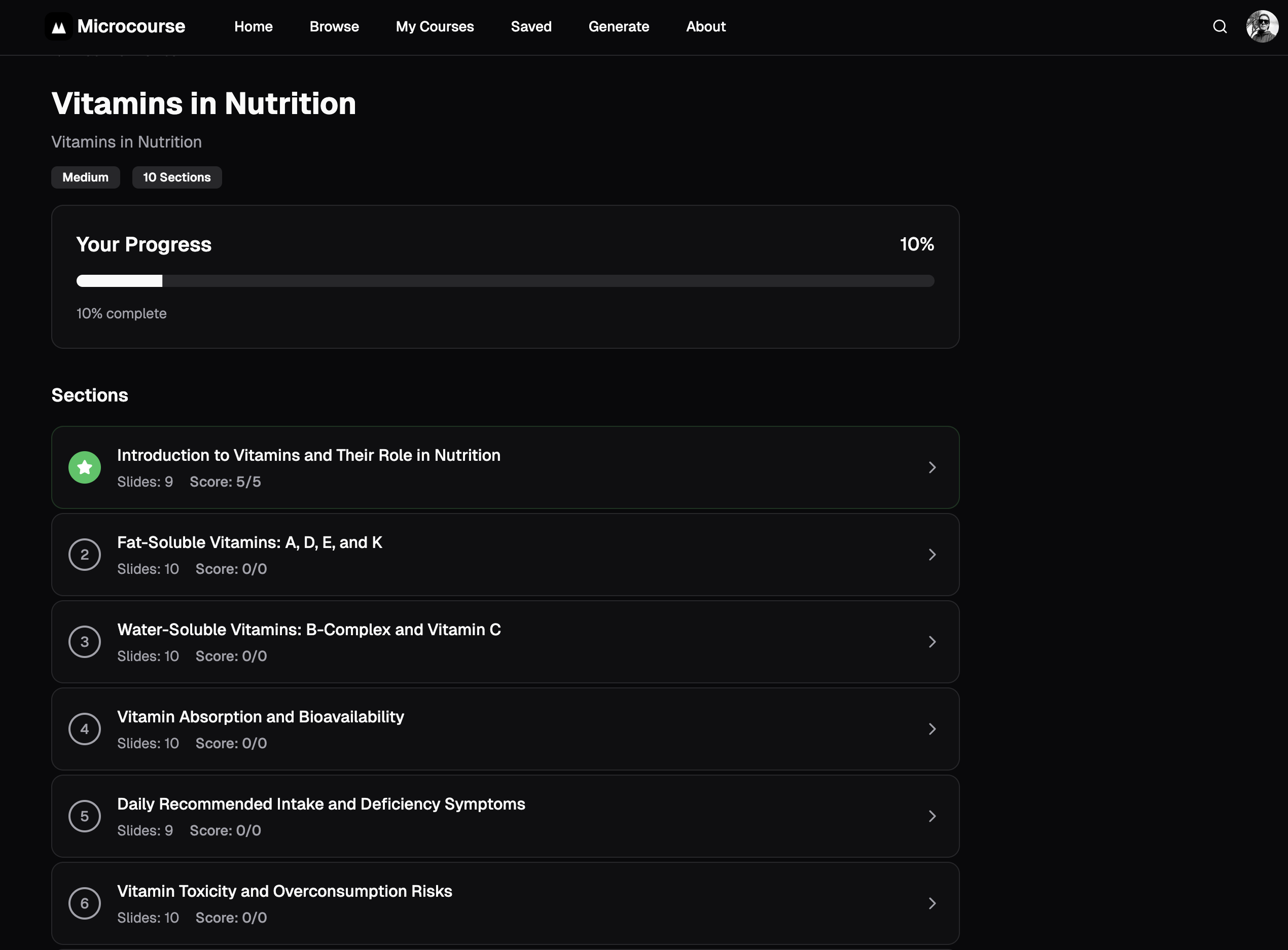Go to My Courses in navigation
Screen dimensions: 1288x950
435,26
